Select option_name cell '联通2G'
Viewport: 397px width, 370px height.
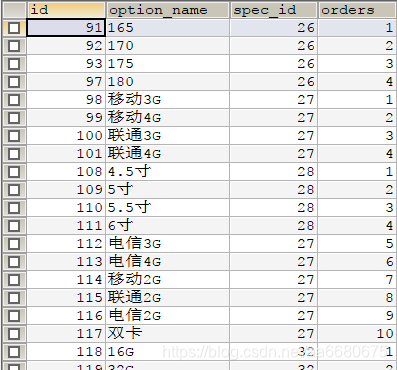pos(168,298)
